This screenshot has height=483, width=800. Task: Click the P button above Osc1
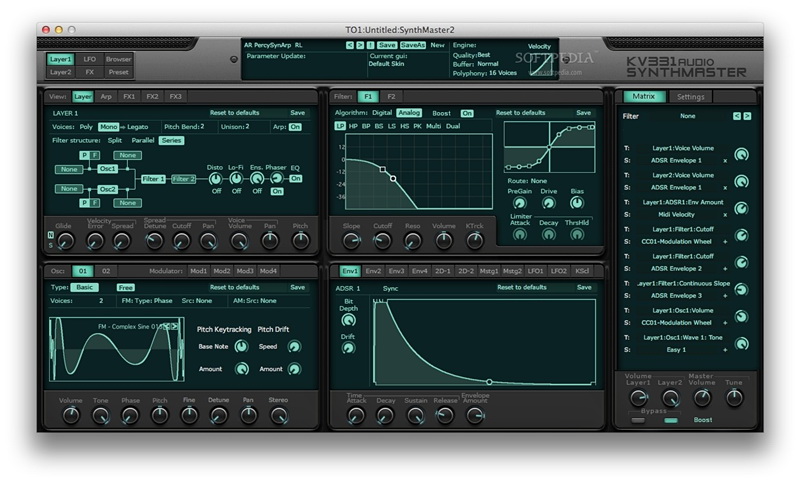(x=84, y=155)
